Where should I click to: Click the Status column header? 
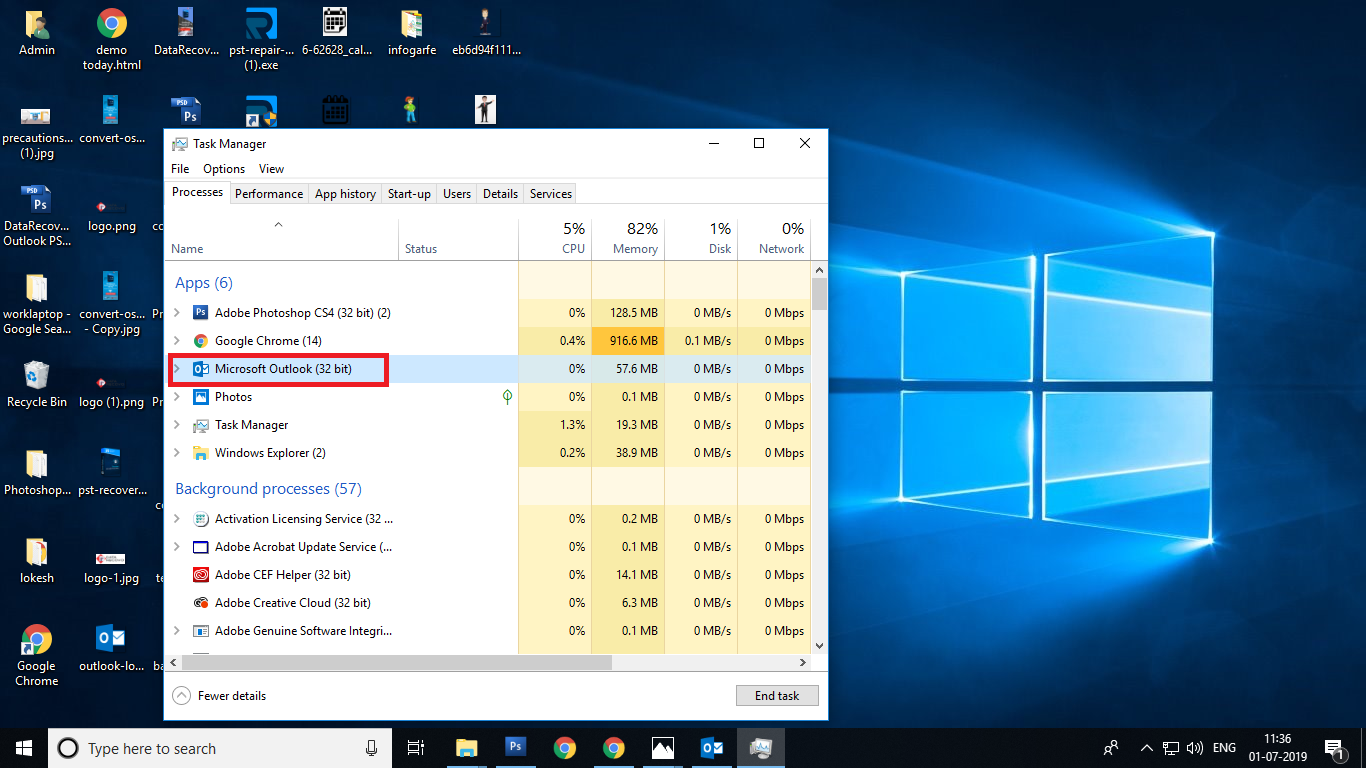tap(459, 239)
